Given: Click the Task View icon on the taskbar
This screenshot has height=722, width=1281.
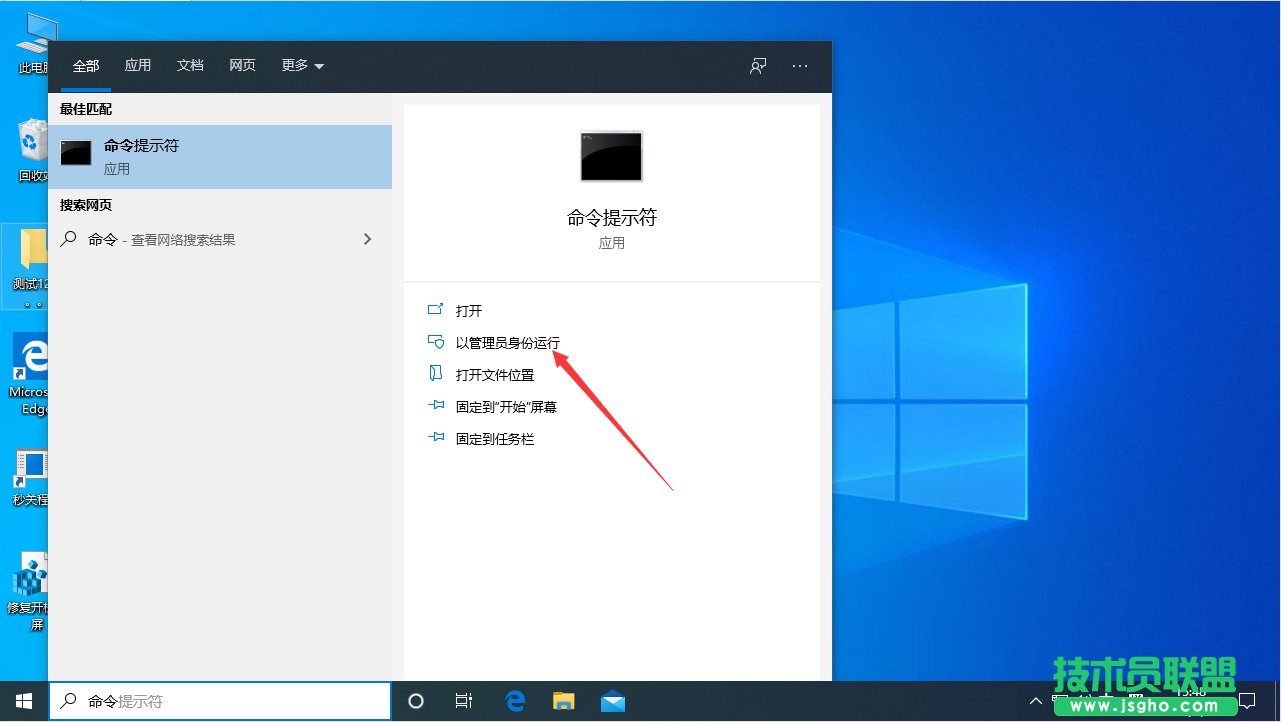Looking at the screenshot, I should coord(464,701).
